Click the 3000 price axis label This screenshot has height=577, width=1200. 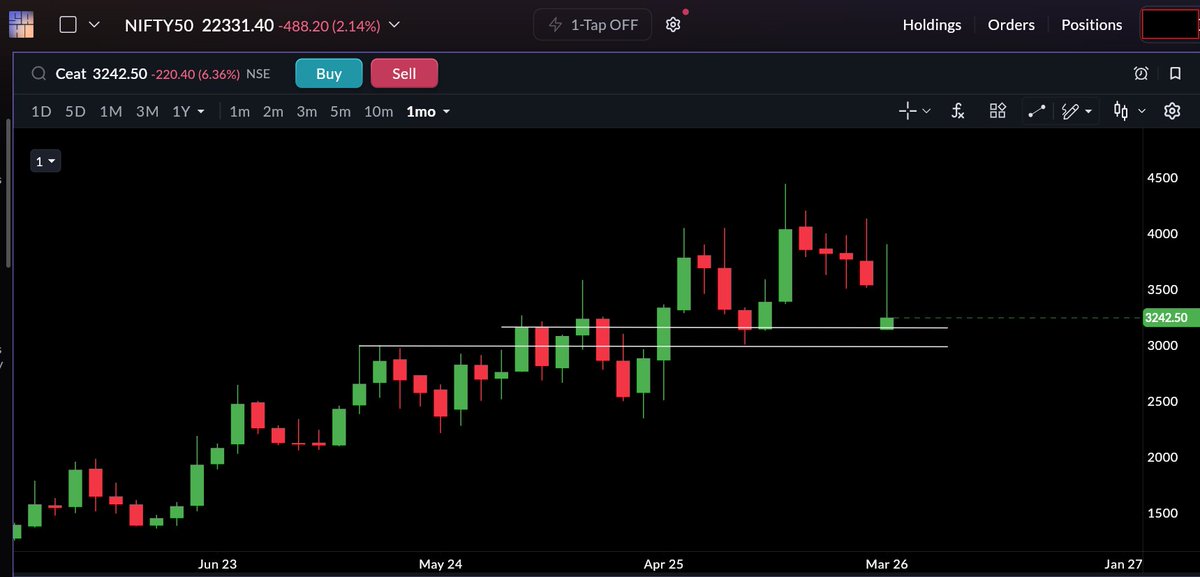click(1163, 346)
